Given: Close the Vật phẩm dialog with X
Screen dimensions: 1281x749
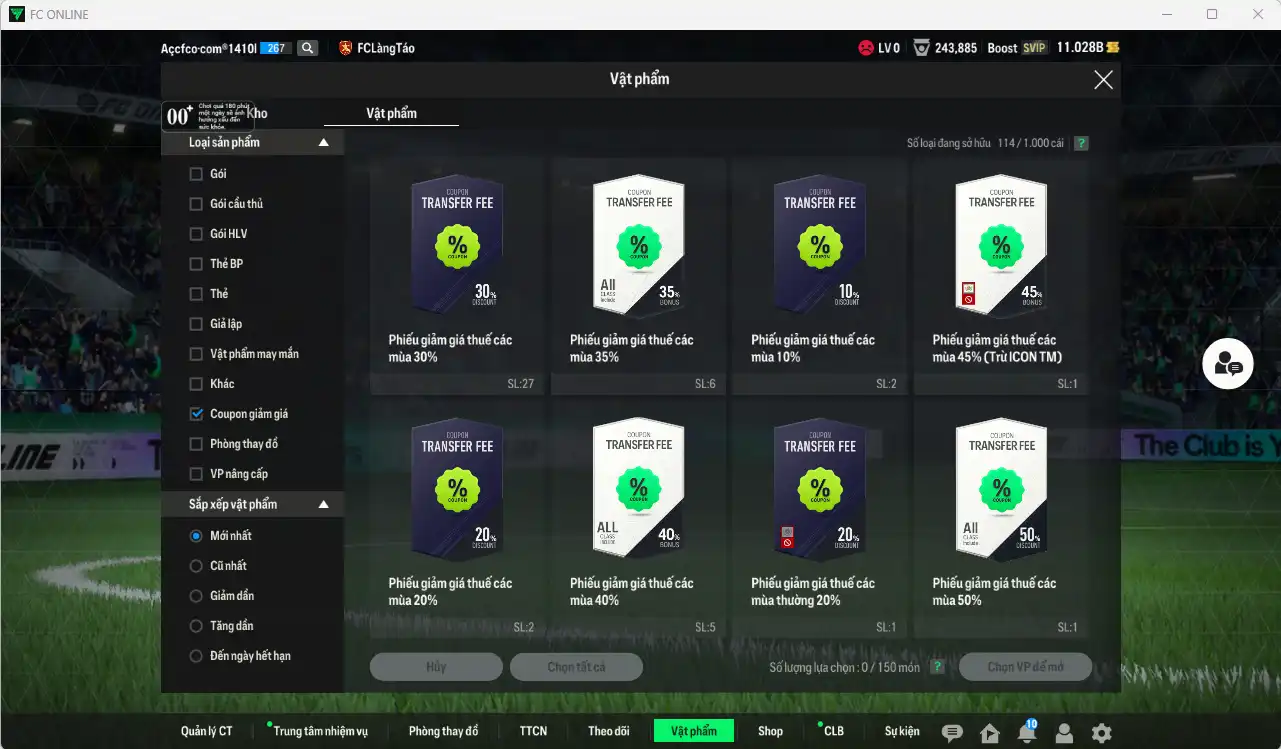Looking at the screenshot, I should click(1103, 80).
